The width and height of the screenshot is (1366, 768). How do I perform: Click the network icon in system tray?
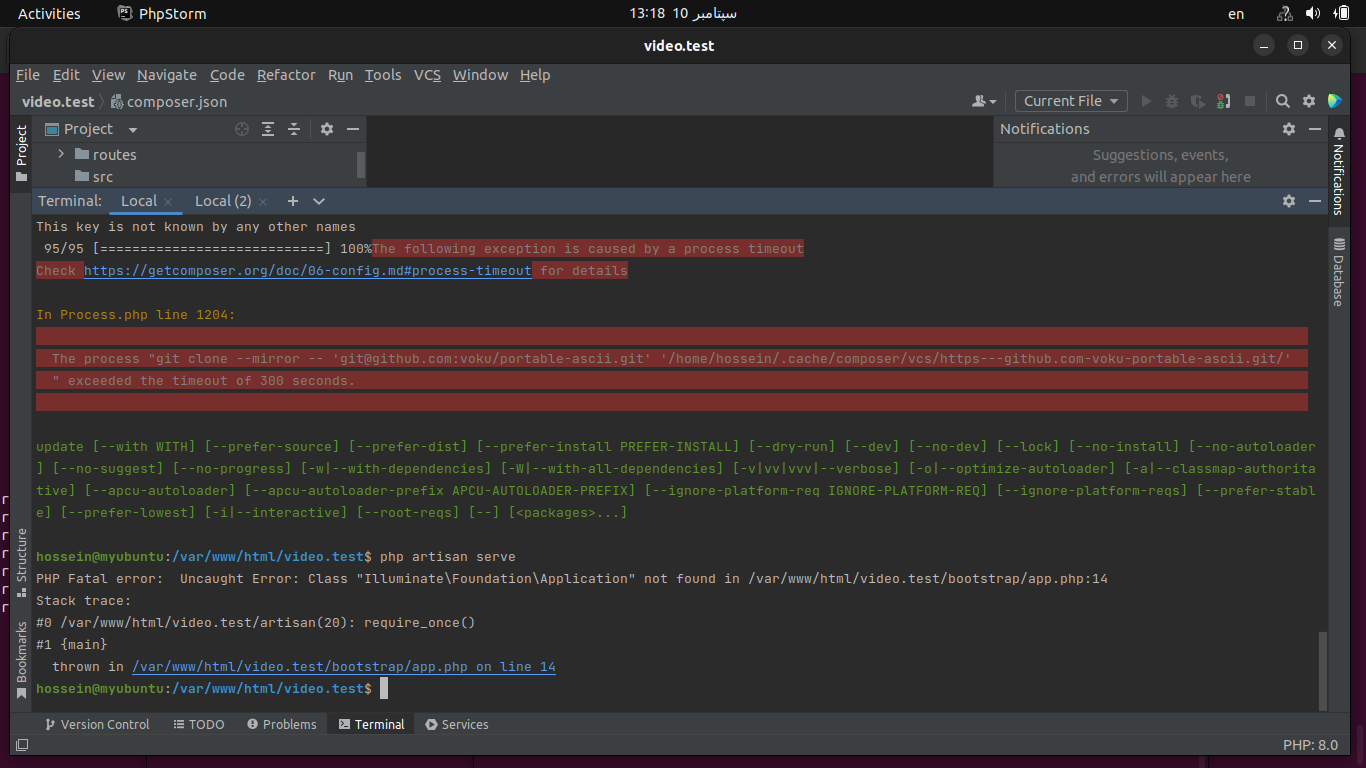(1285, 13)
